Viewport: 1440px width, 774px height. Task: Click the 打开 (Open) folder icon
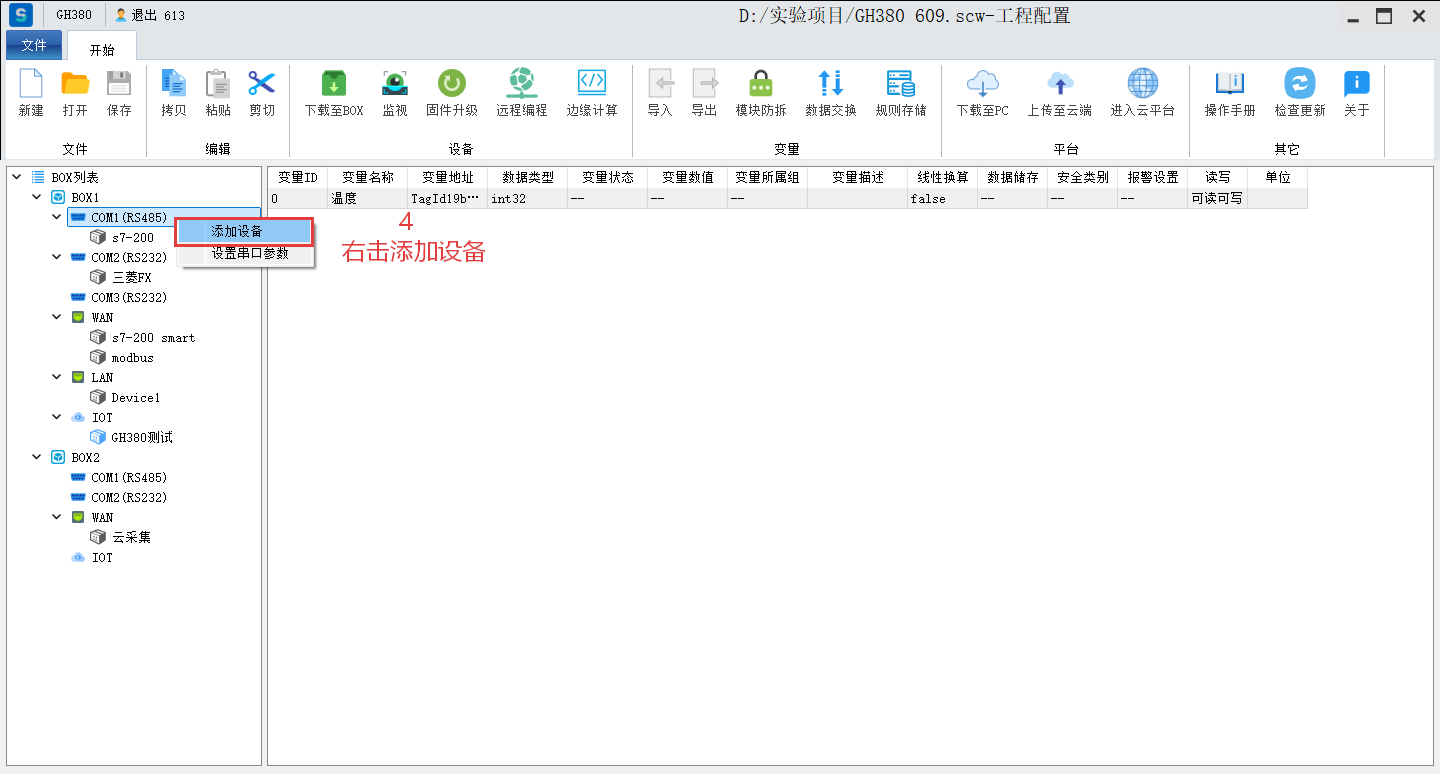tap(75, 84)
